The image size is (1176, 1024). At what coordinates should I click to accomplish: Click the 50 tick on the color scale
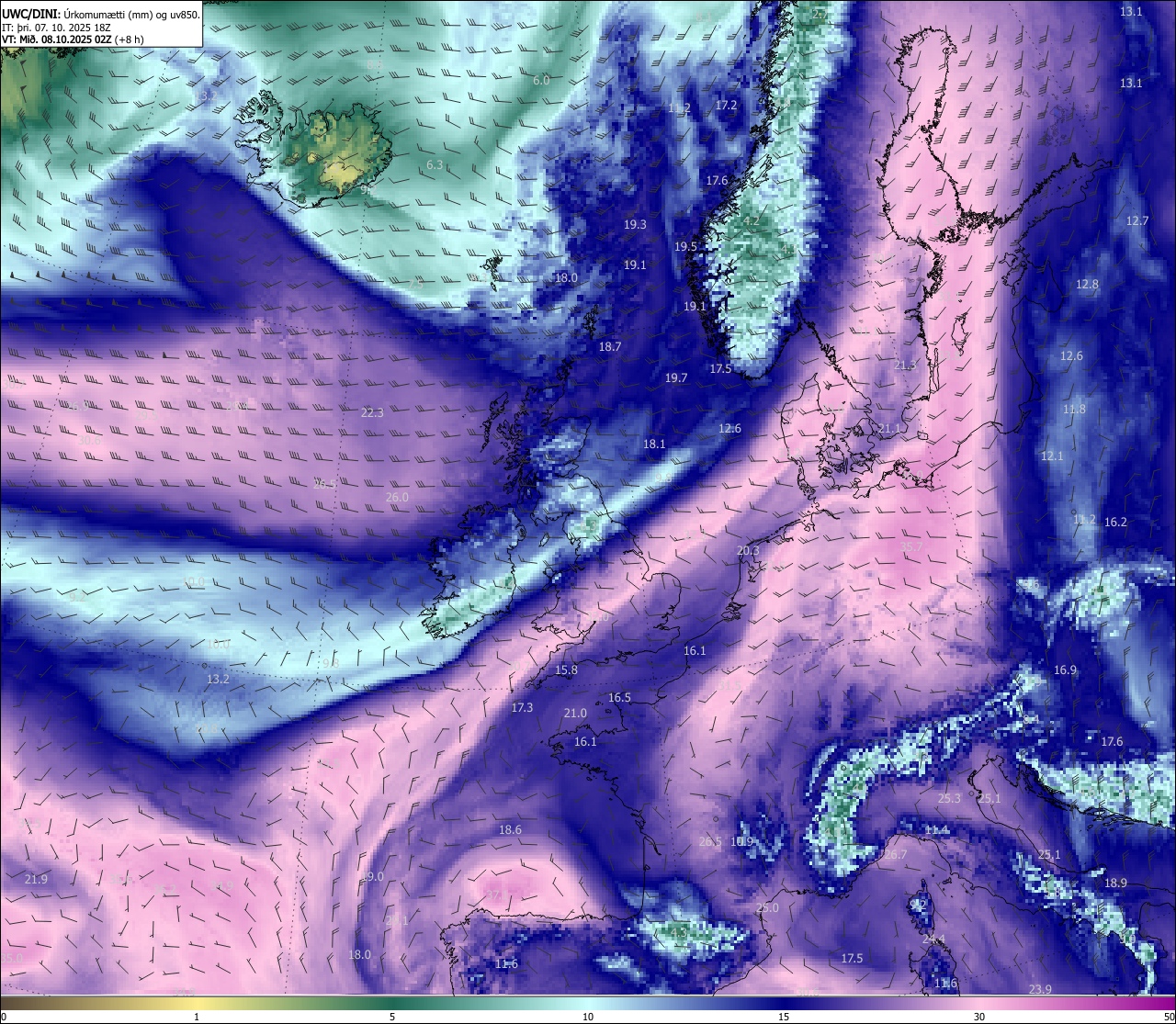pos(1169,1017)
